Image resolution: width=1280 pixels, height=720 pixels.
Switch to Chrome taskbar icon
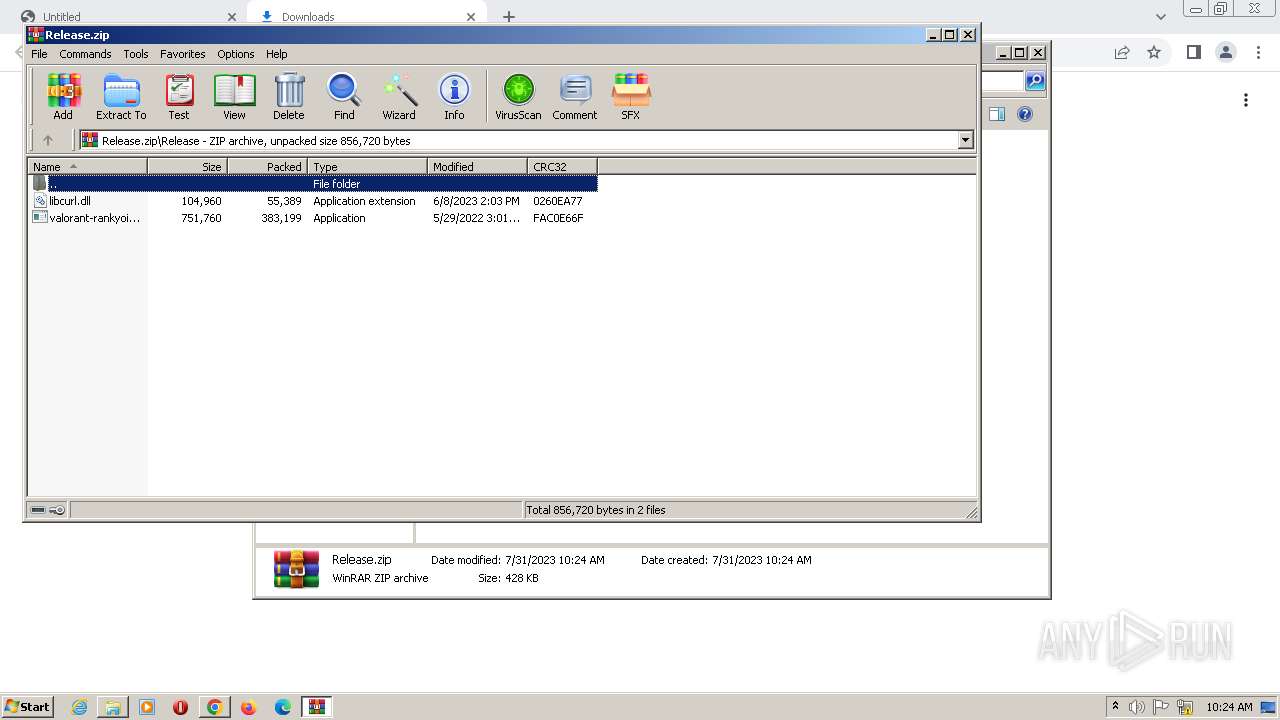(x=214, y=707)
